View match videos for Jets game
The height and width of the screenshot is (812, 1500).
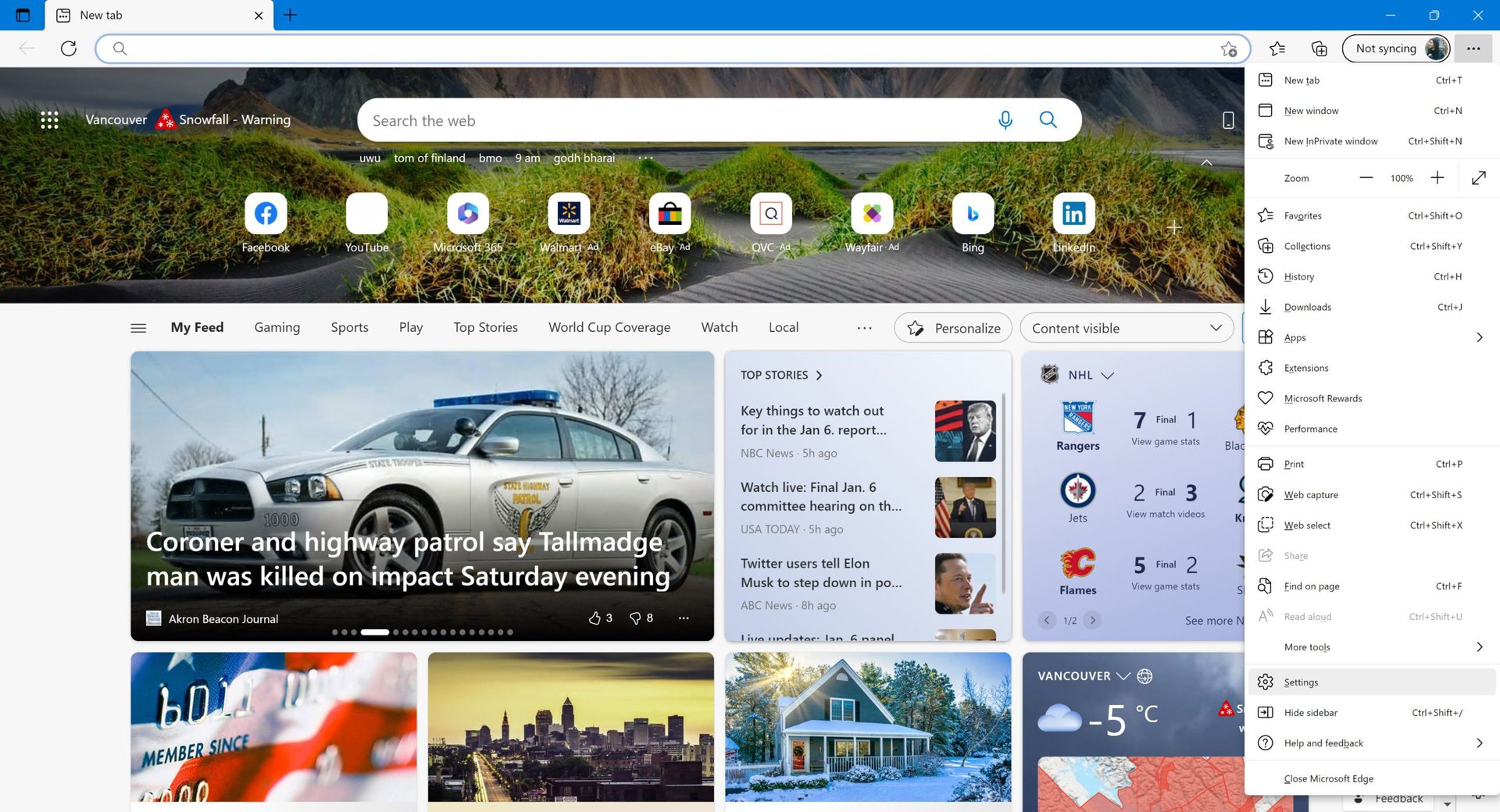point(1166,515)
